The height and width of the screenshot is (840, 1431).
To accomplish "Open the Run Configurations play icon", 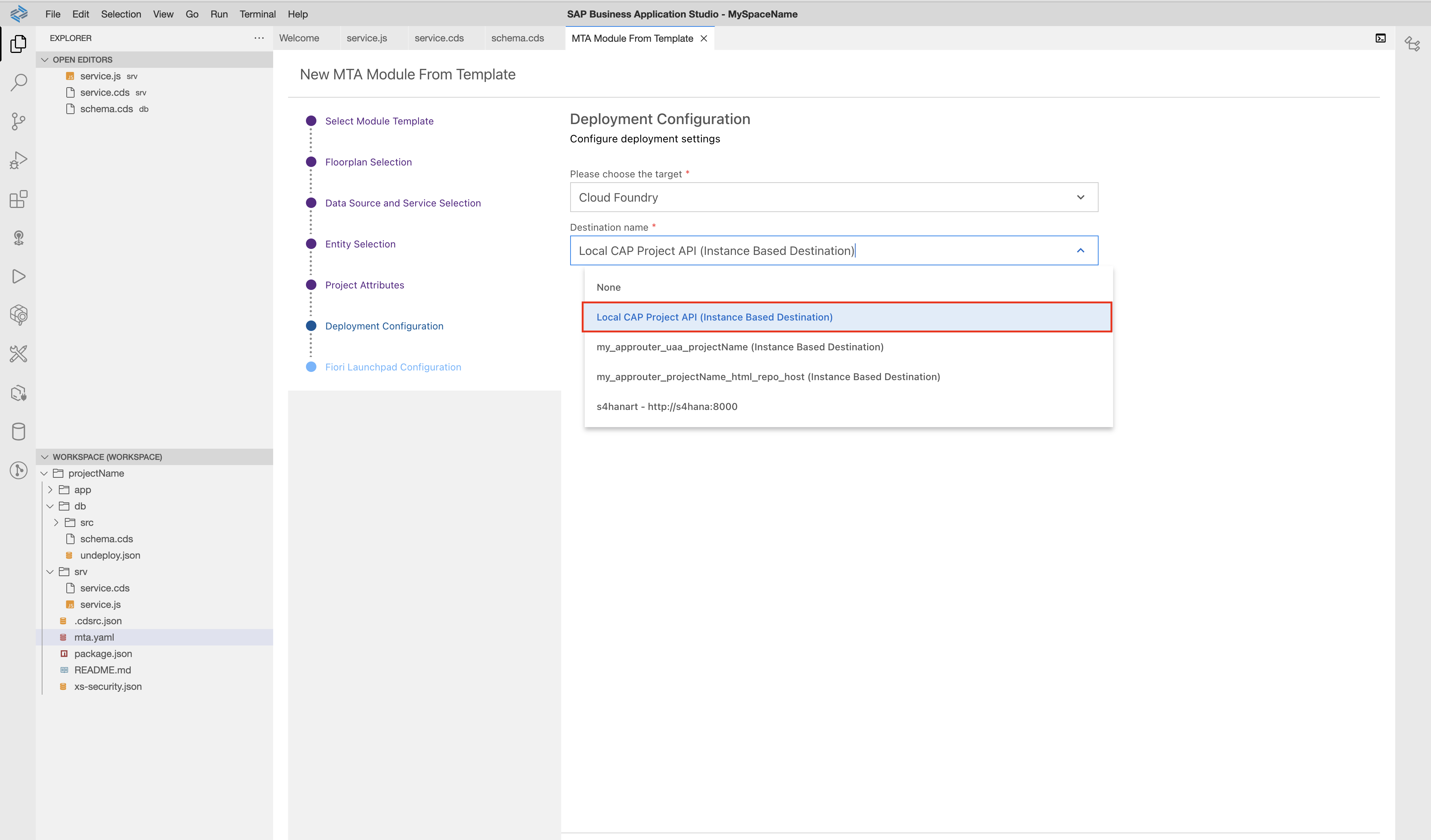I will (18, 276).
